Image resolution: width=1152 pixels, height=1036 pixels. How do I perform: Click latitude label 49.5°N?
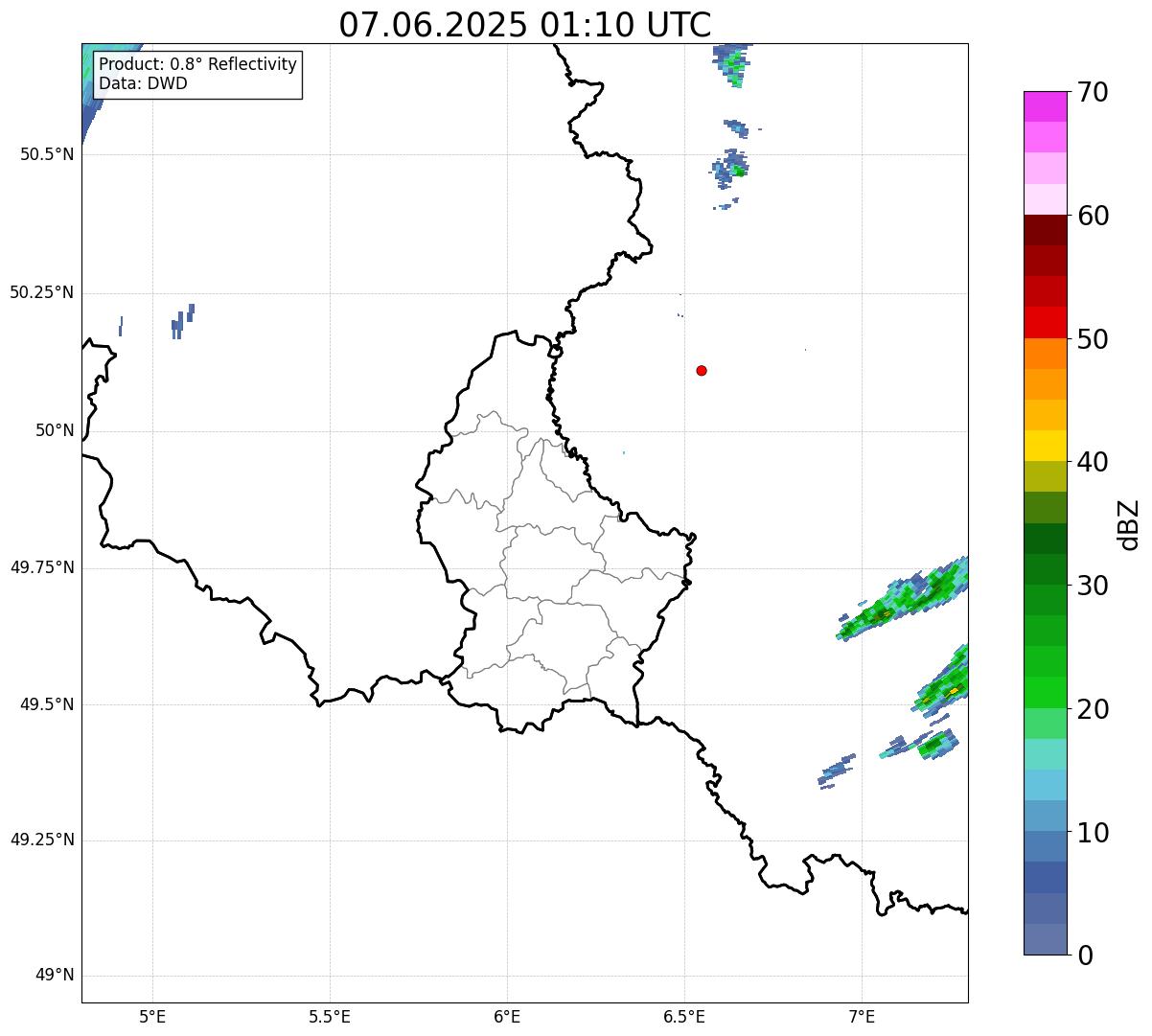coord(47,704)
